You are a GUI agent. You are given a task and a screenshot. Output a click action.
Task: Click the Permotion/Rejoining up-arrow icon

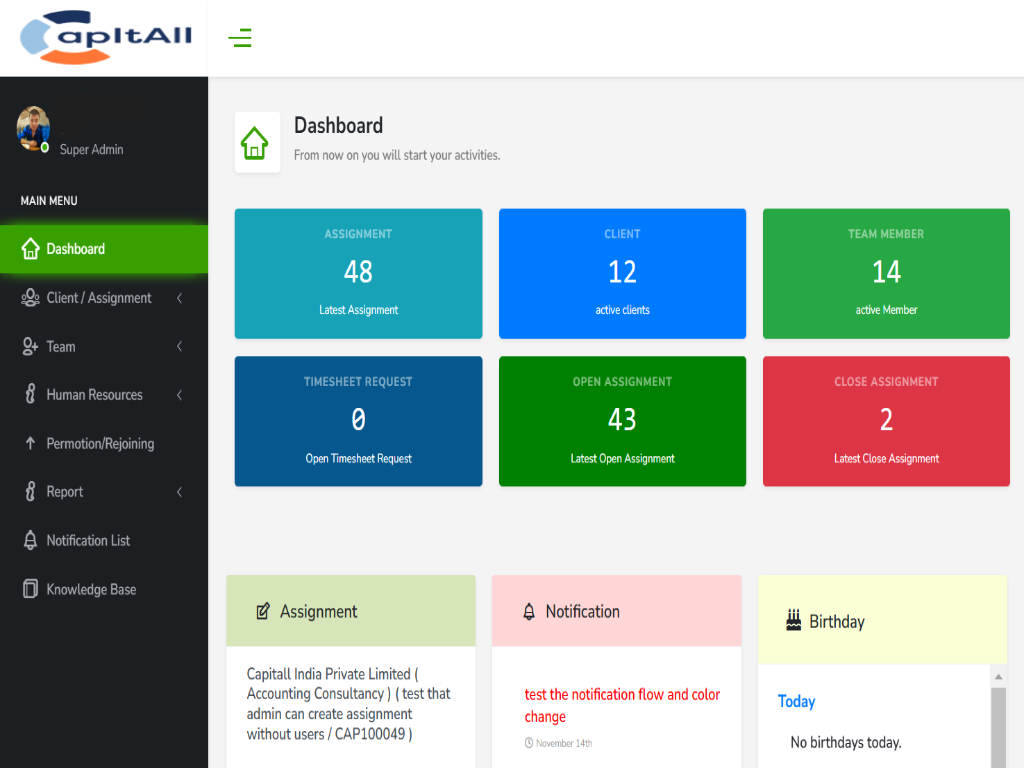30,443
